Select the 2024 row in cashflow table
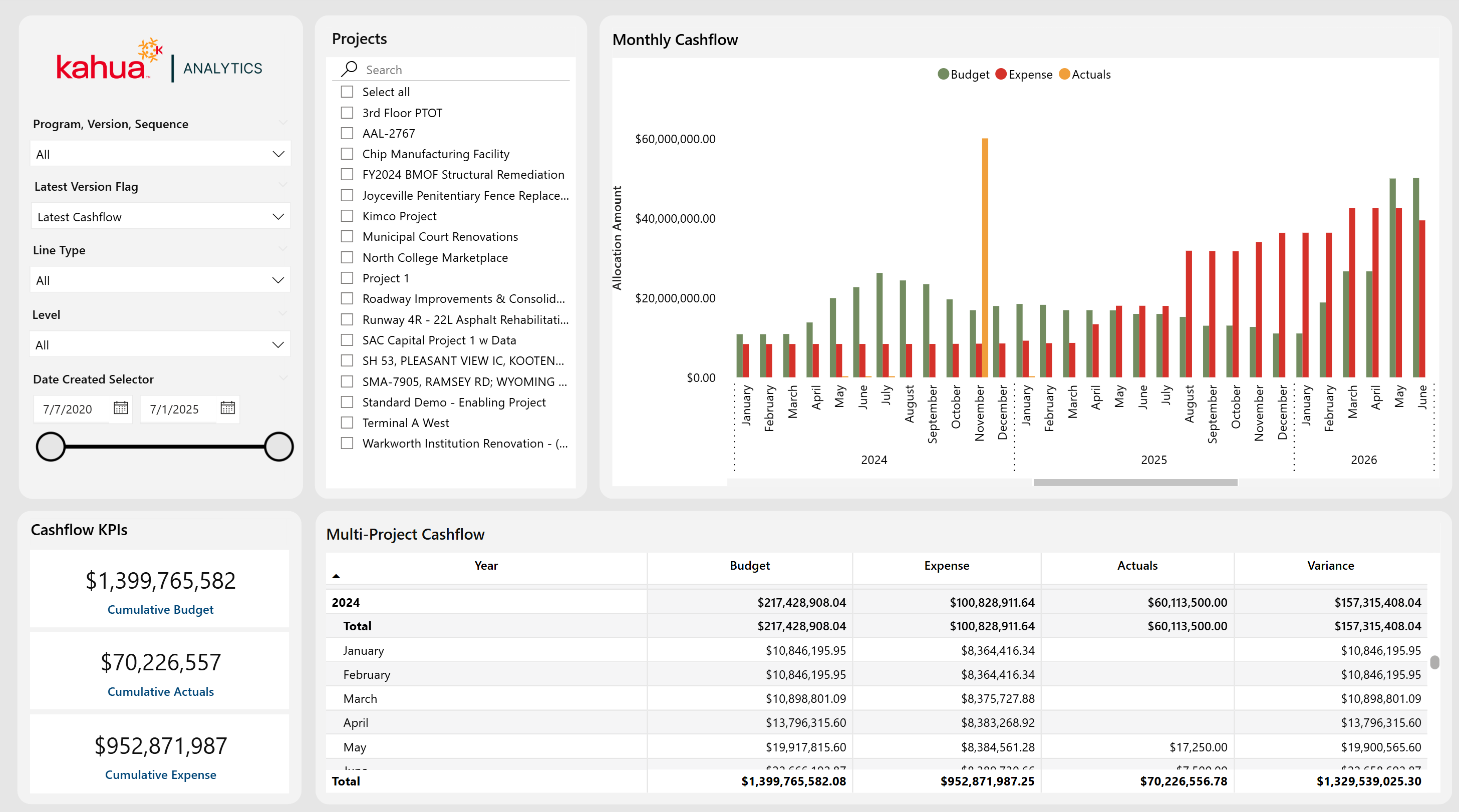 [x=346, y=602]
